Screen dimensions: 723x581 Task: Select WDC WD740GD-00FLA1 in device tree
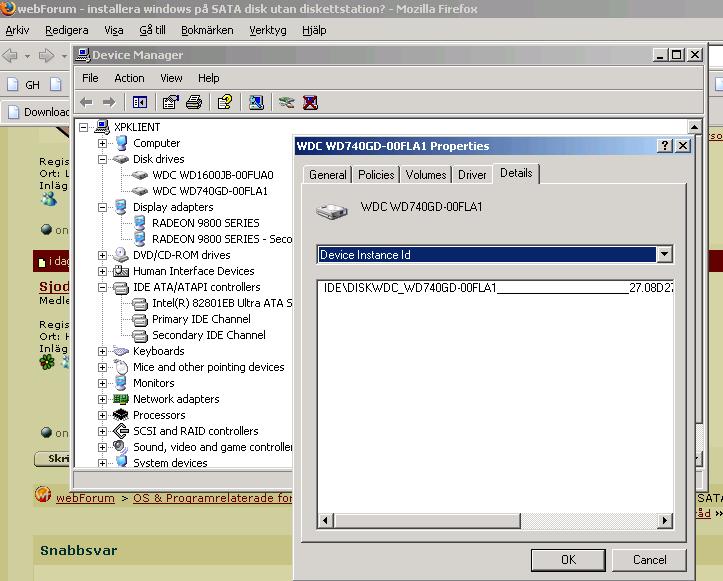210,191
